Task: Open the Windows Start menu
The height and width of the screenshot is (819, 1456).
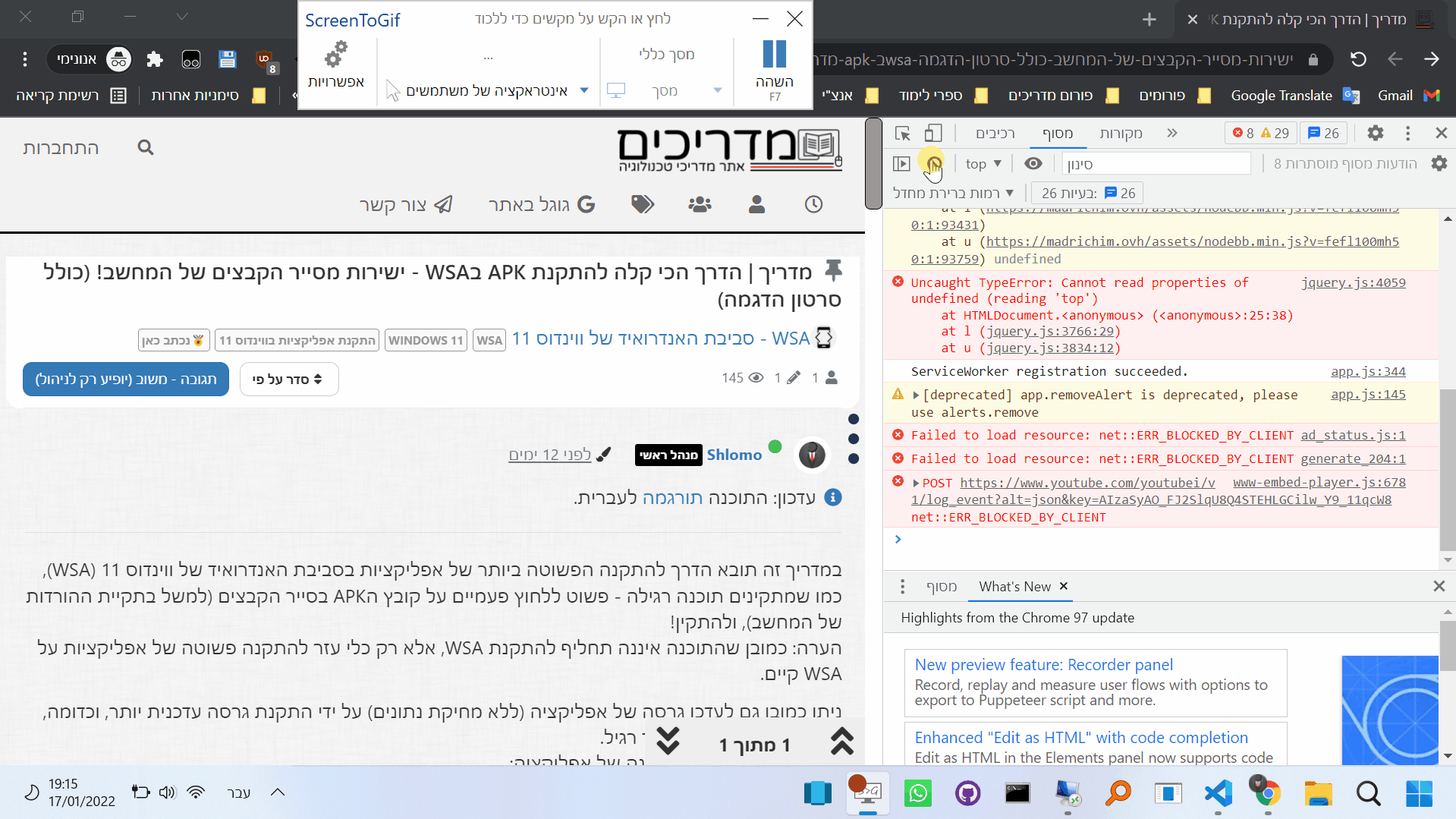Action: pos(1419,793)
